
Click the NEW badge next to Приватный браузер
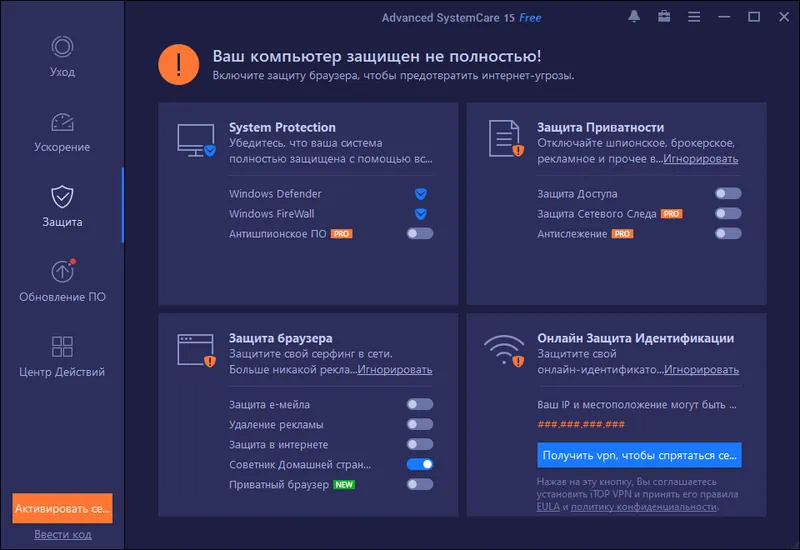[x=344, y=485]
